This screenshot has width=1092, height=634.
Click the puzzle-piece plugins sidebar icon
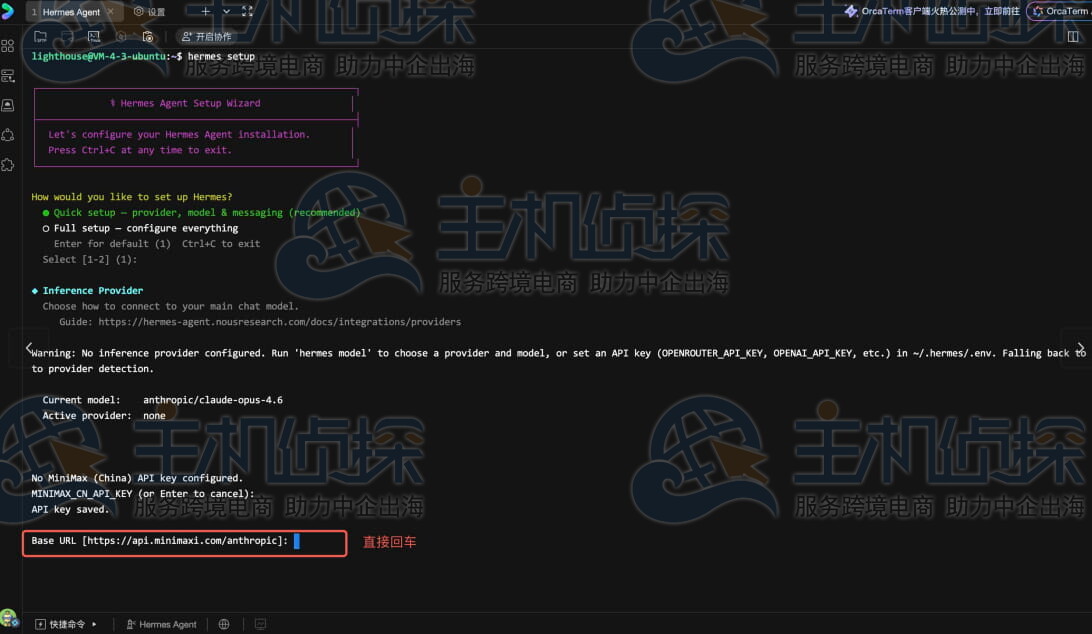pos(8,164)
